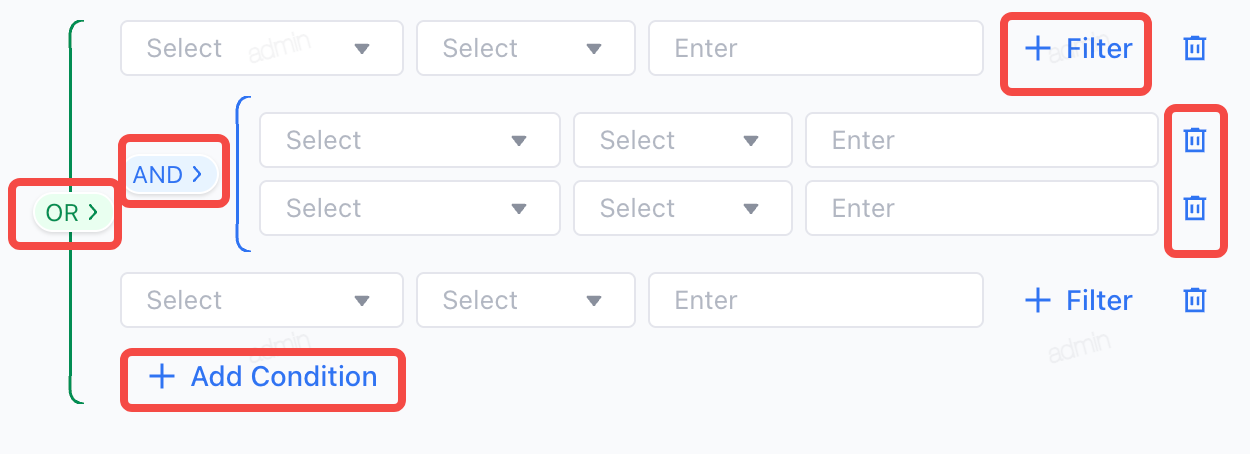Delete the first filter row via trash icon

tap(1194, 48)
